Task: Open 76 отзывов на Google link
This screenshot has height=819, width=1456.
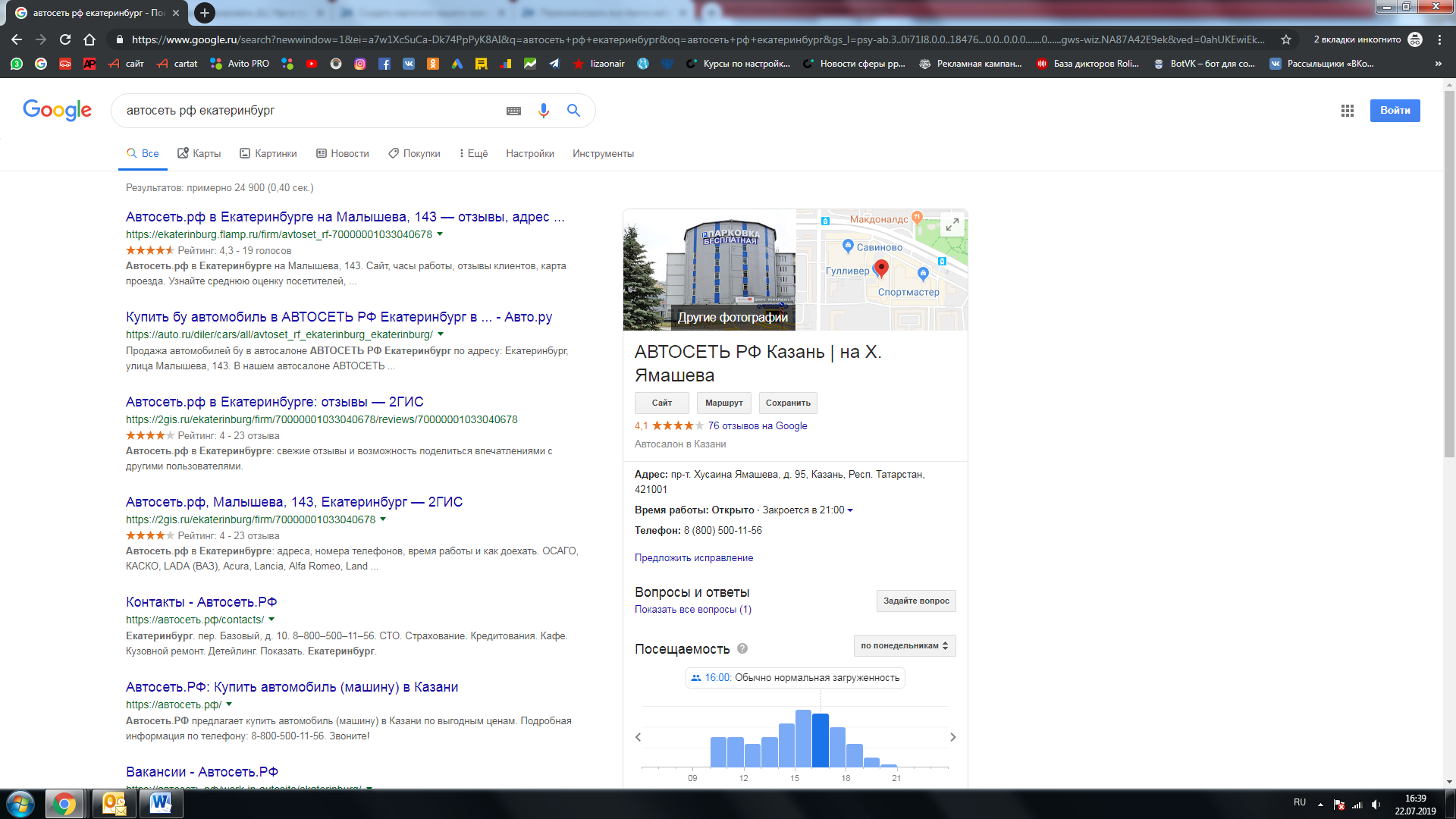Action: pos(758,426)
